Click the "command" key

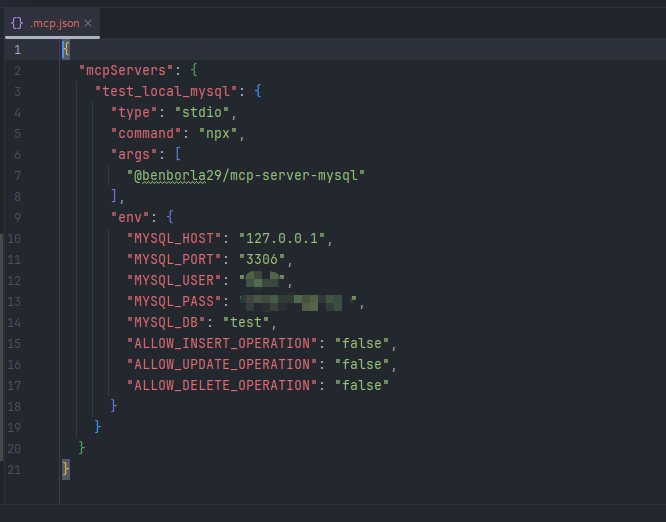point(146,133)
